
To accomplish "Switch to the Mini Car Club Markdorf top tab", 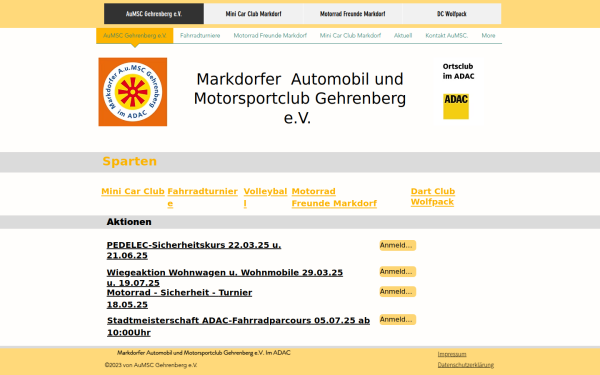I will point(253,14).
